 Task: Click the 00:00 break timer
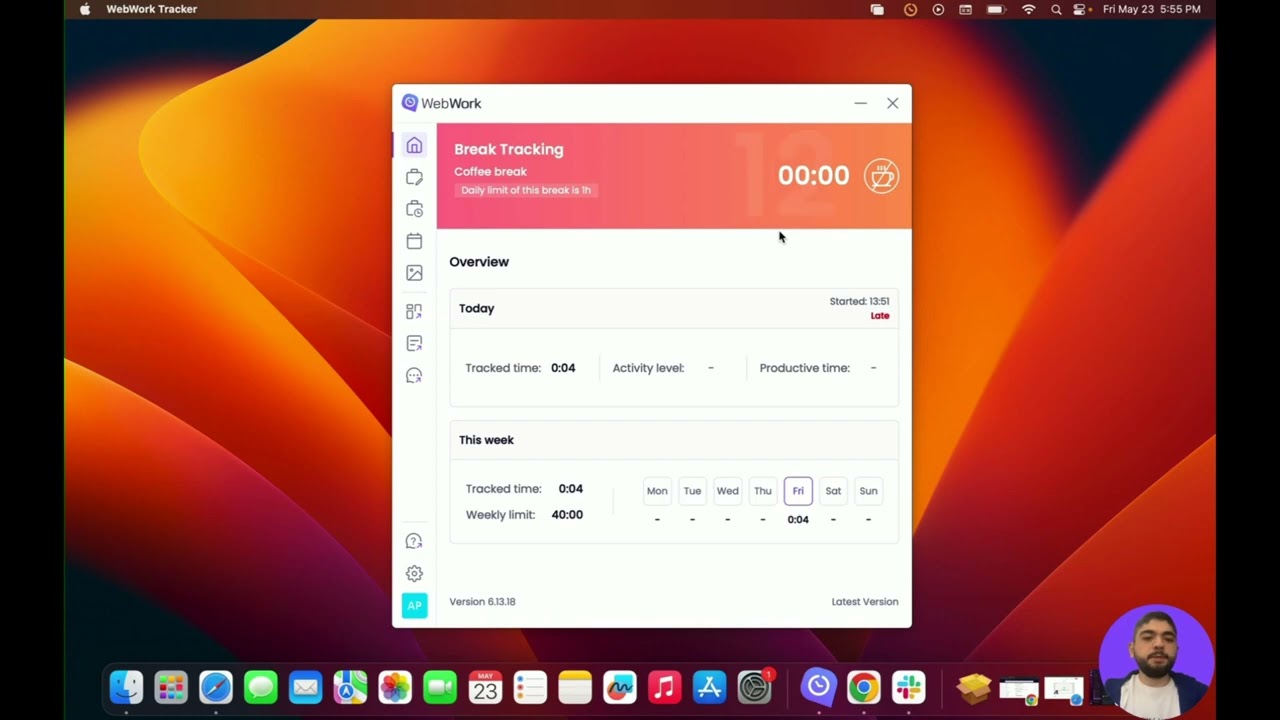(x=813, y=176)
